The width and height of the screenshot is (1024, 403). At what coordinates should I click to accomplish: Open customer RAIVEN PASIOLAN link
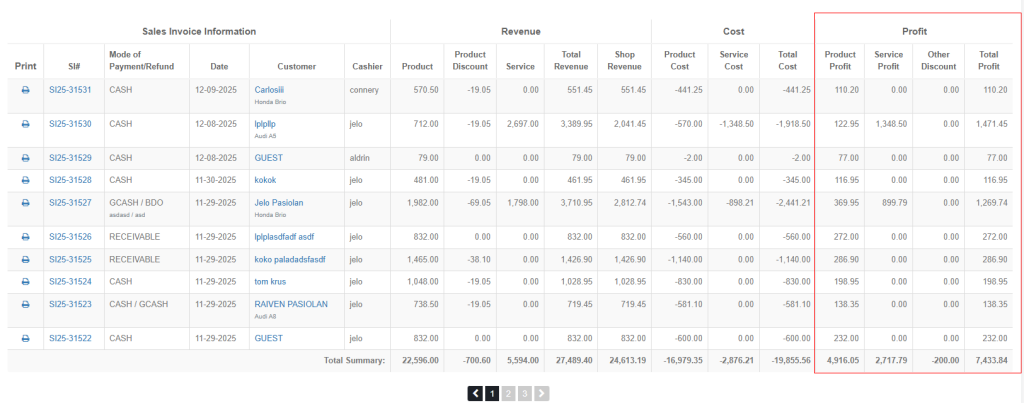[291, 305]
